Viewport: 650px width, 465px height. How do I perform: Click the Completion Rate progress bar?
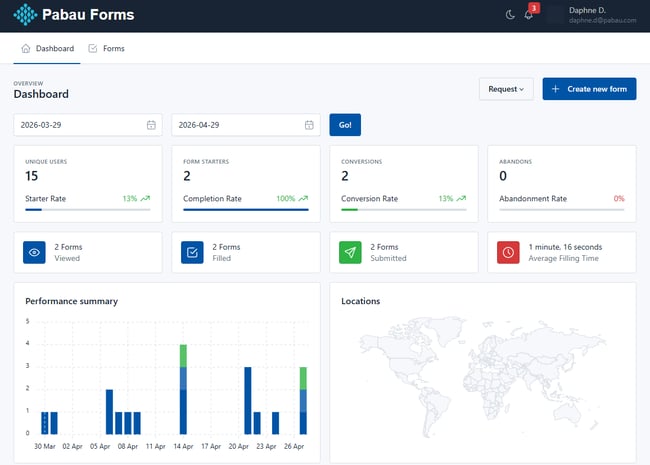point(245,210)
